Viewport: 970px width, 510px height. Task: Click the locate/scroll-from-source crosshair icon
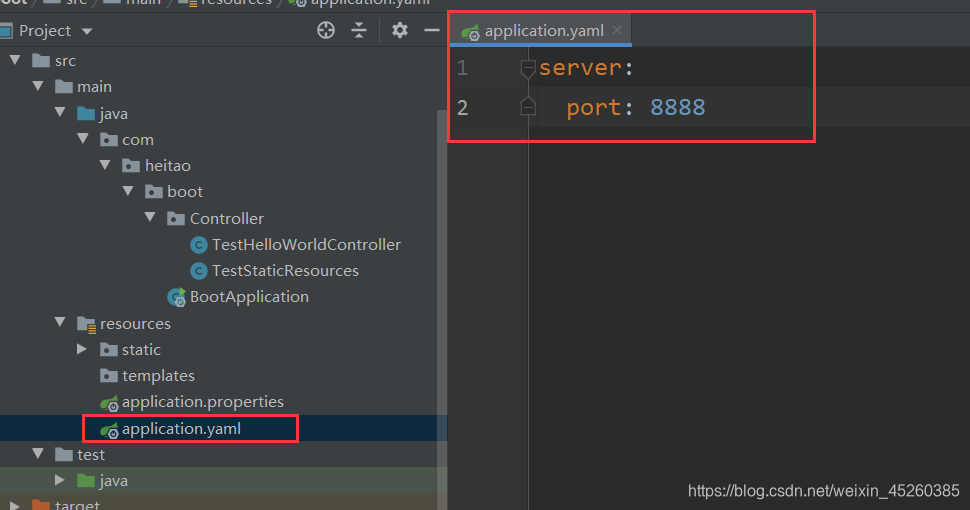click(325, 30)
